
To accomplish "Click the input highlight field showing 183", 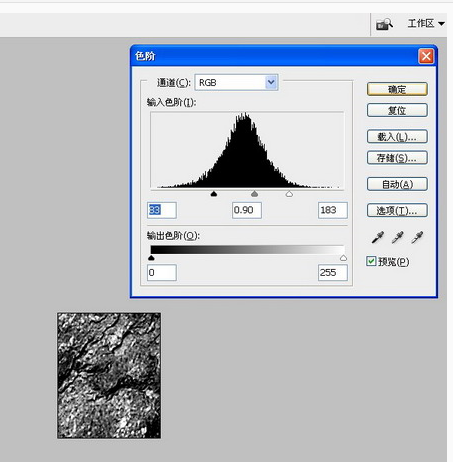I will pyautogui.click(x=333, y=210).
